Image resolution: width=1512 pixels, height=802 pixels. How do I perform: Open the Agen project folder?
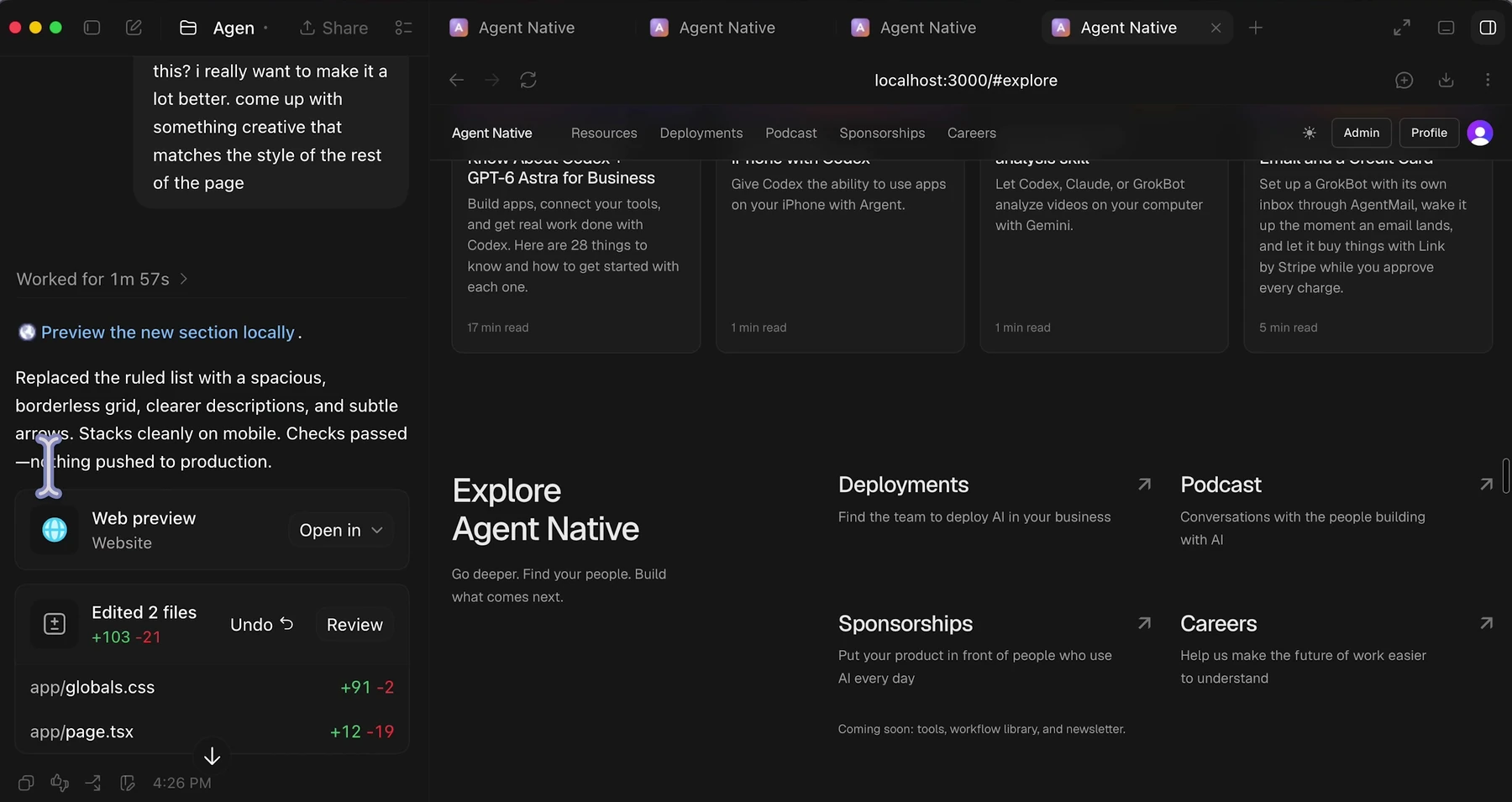(218, 28)
